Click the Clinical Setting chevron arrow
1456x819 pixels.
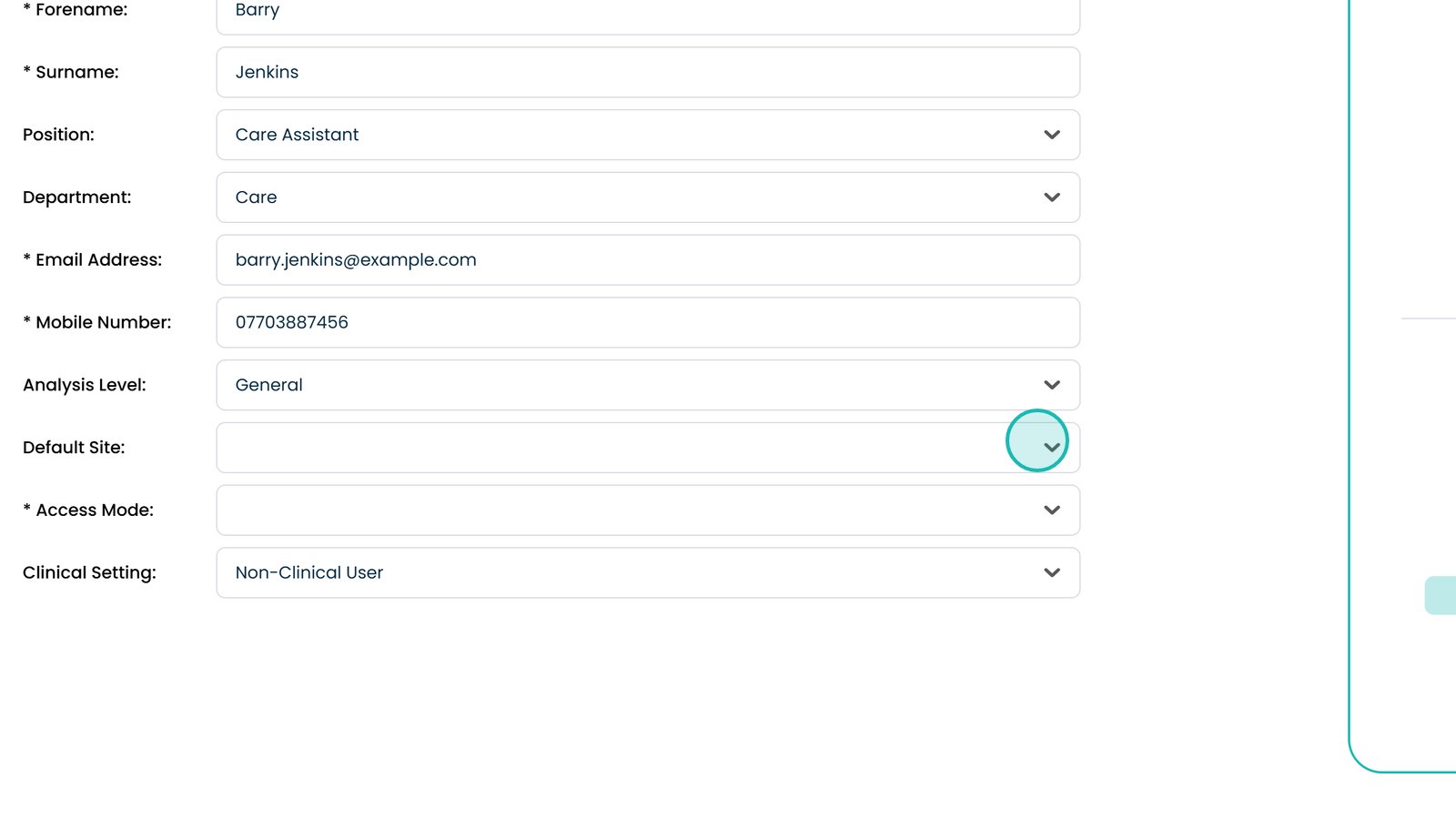click(1052, 572)
